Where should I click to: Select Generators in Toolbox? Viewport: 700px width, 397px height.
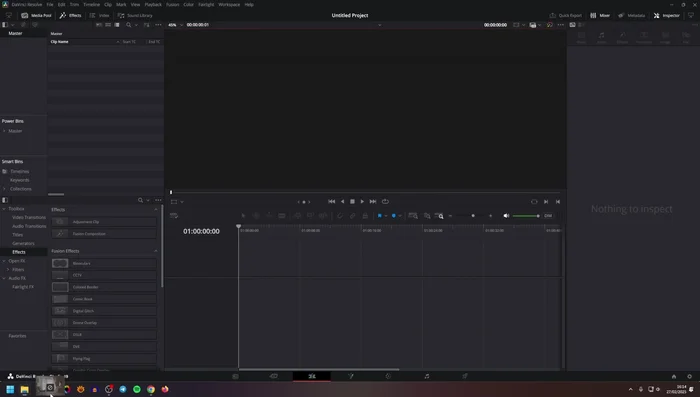23,243
